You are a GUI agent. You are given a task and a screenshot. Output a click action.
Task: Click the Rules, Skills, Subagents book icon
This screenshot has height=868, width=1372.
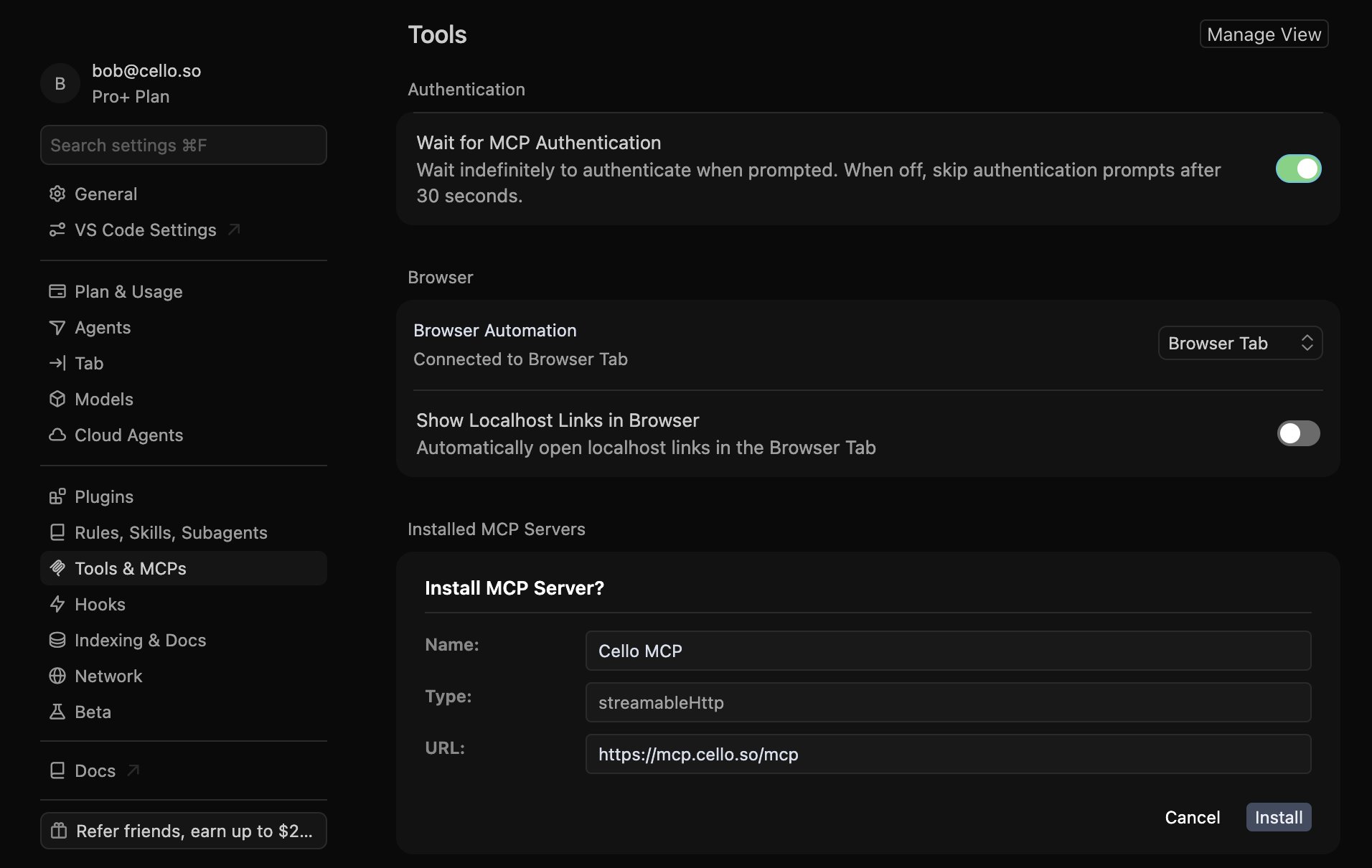tap(57, 532)
